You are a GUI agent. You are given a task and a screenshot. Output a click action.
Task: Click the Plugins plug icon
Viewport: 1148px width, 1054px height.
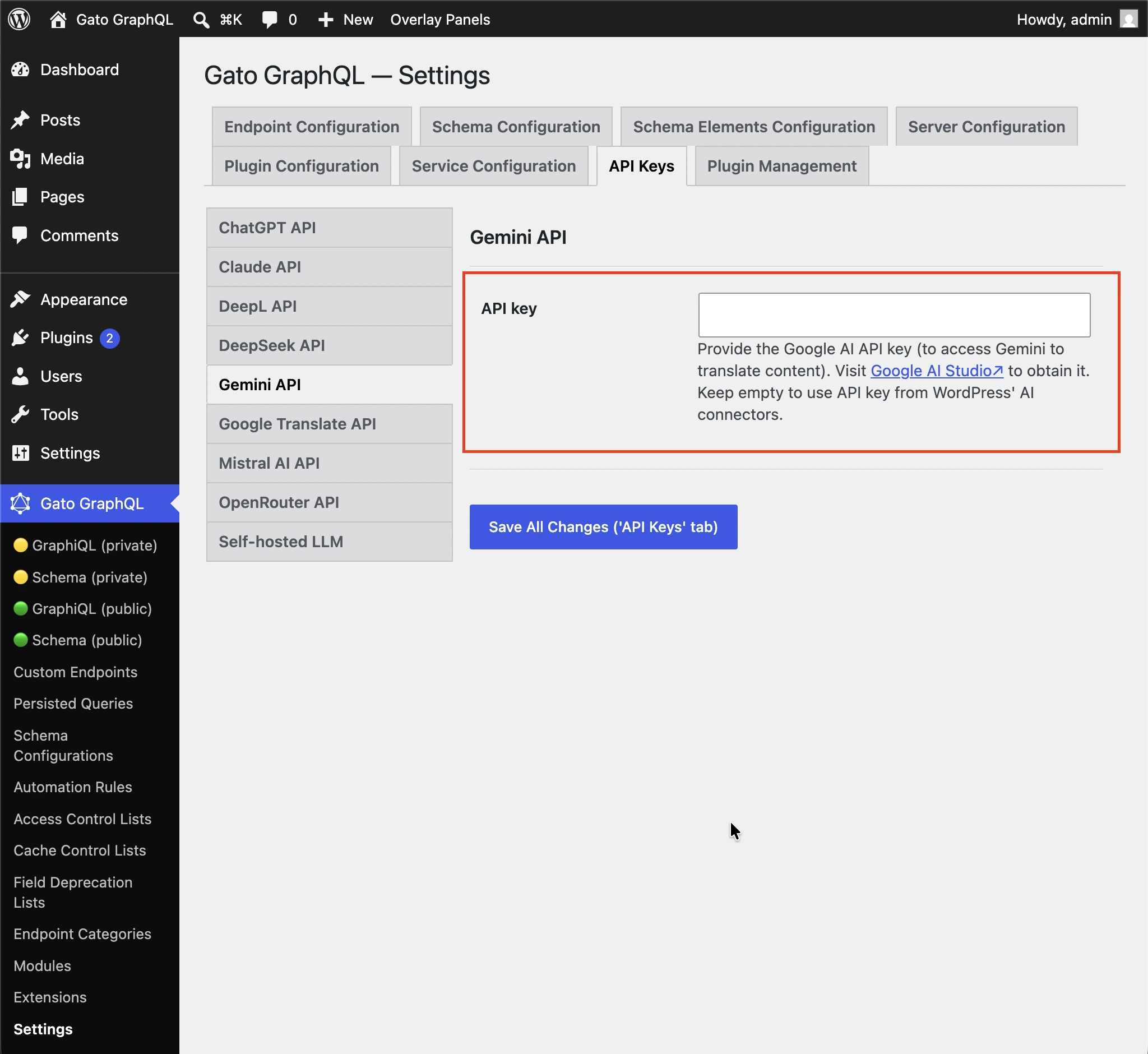coord(21,338)
